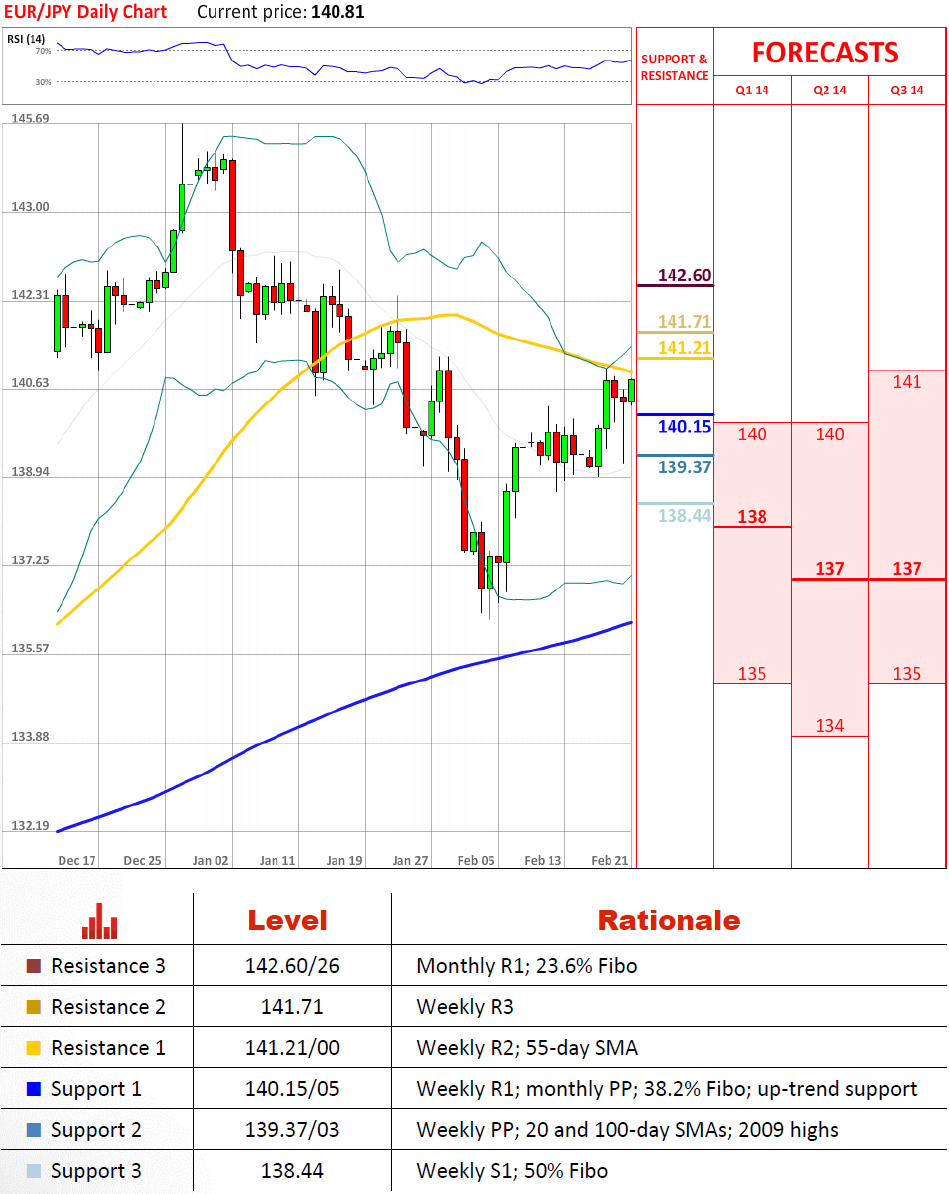The width and height of the screenshot is (949, 1194).
Task: Select the 138.44 support level label
Action: pyautogui.click(x=684, y=515)
